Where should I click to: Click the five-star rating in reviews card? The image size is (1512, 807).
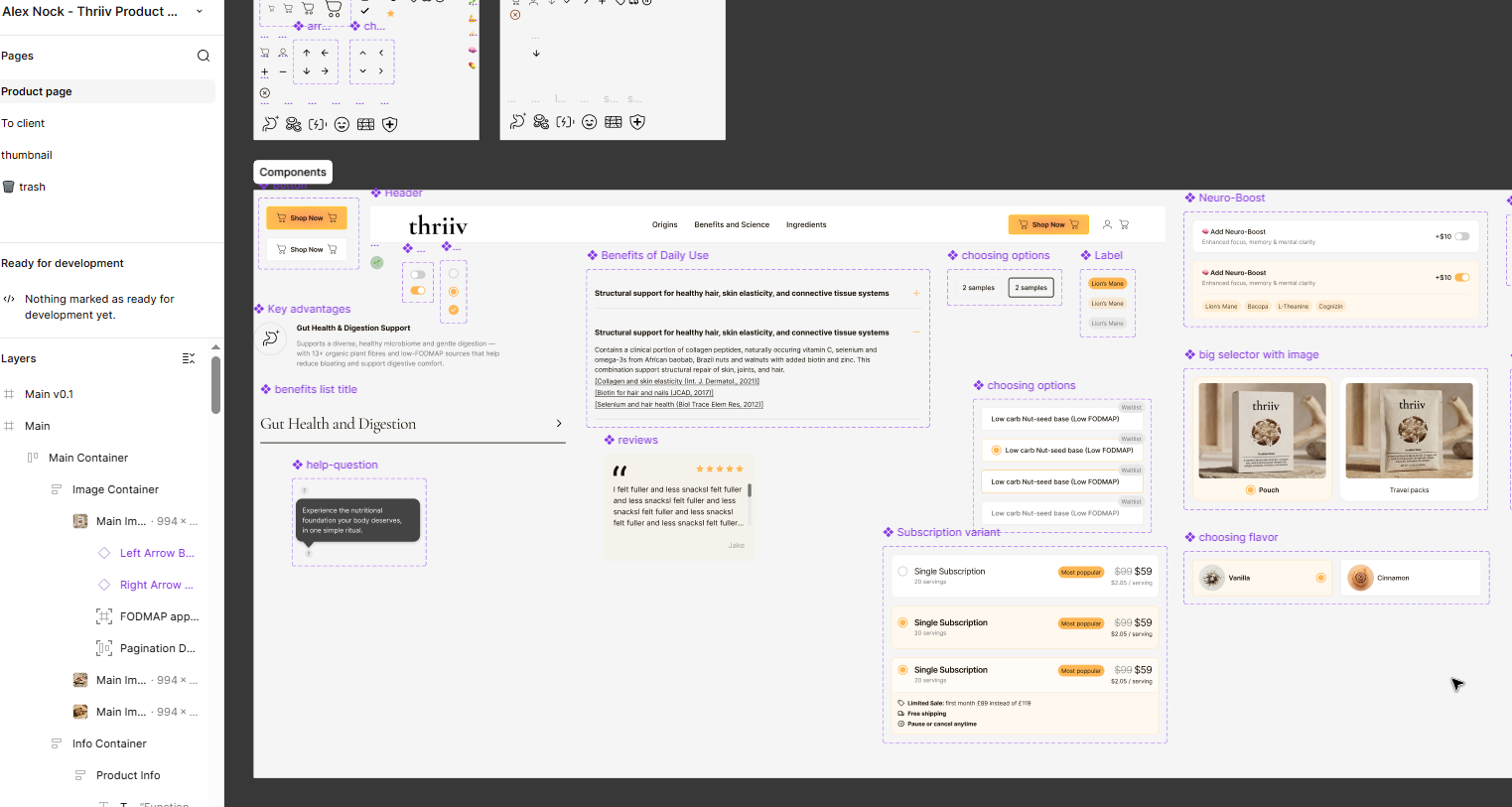(x=720, y=469)
